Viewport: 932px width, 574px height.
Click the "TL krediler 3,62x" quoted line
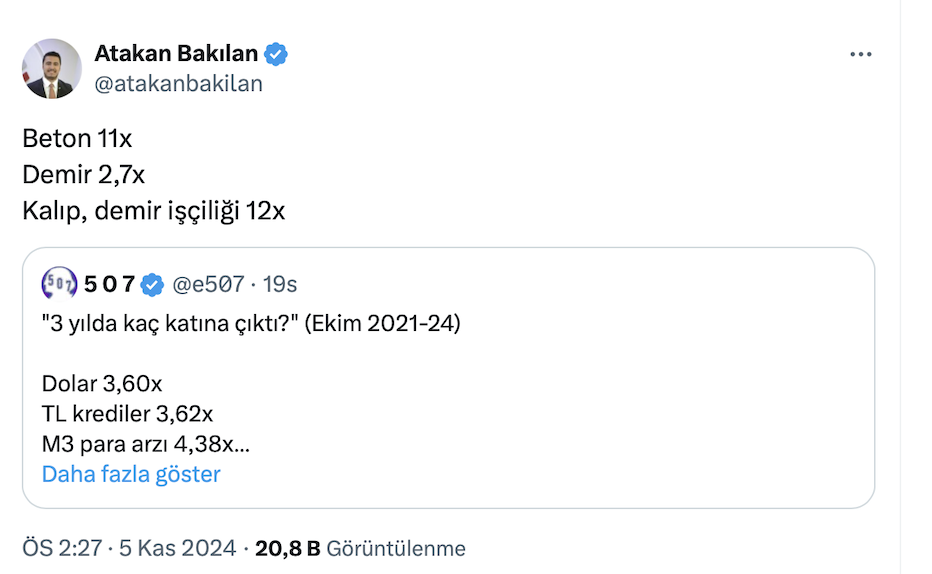pos(127,414)
